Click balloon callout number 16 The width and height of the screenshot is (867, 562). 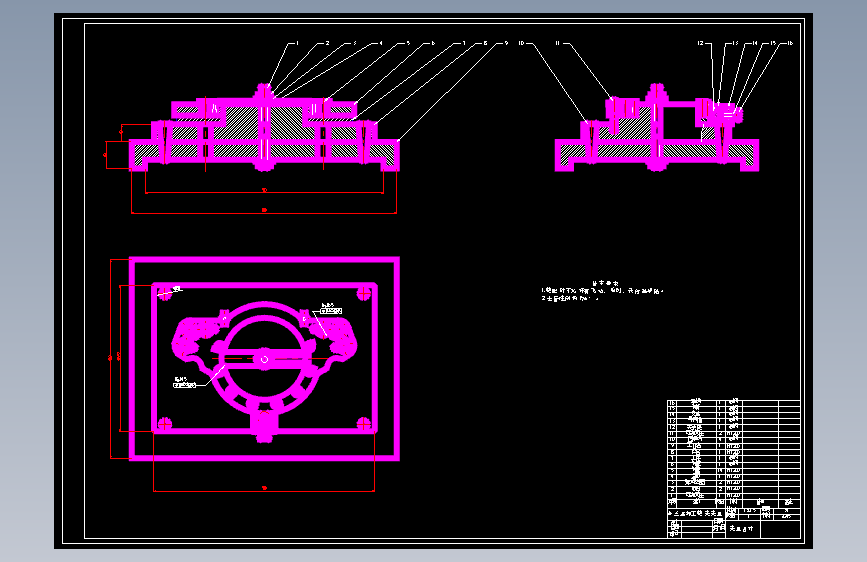point(790,43)
